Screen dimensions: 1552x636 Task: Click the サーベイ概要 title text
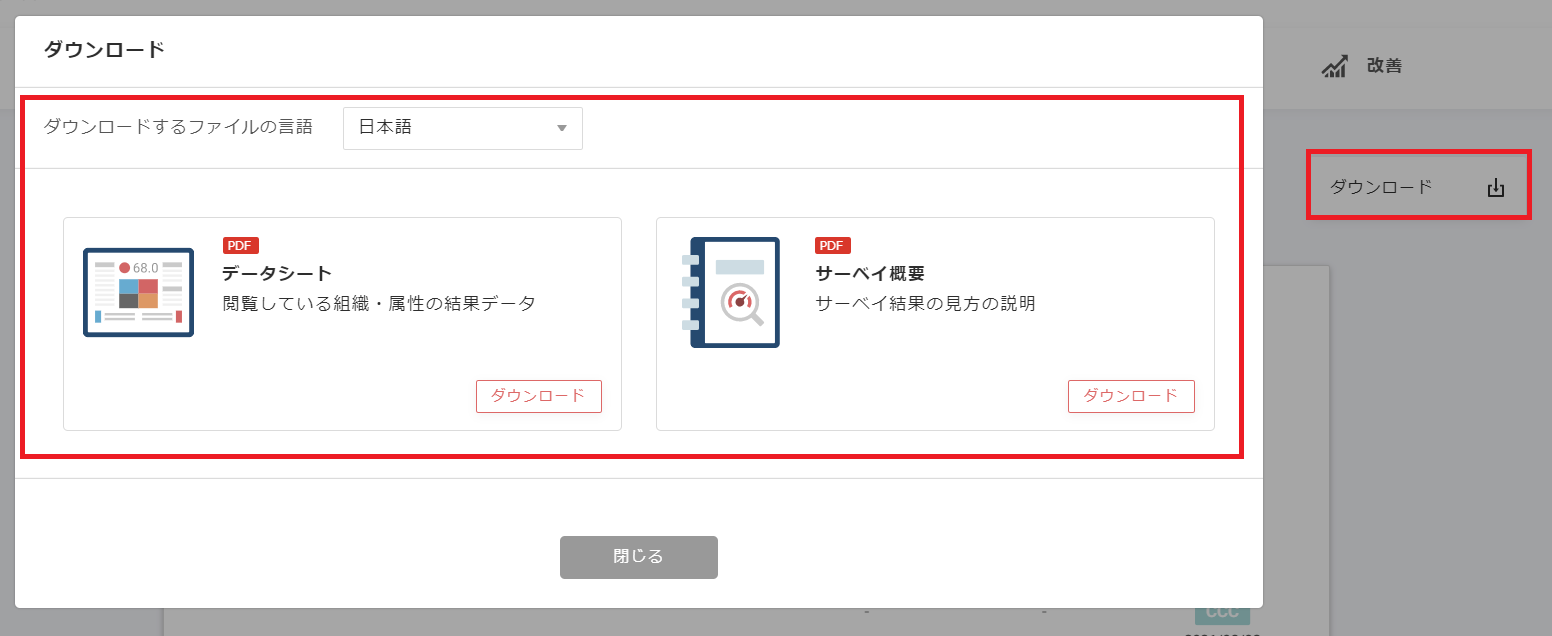pos(870,273)
